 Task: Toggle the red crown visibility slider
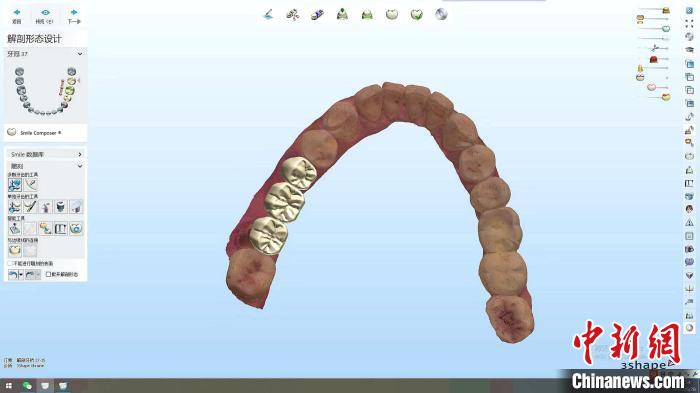[654, 59]
